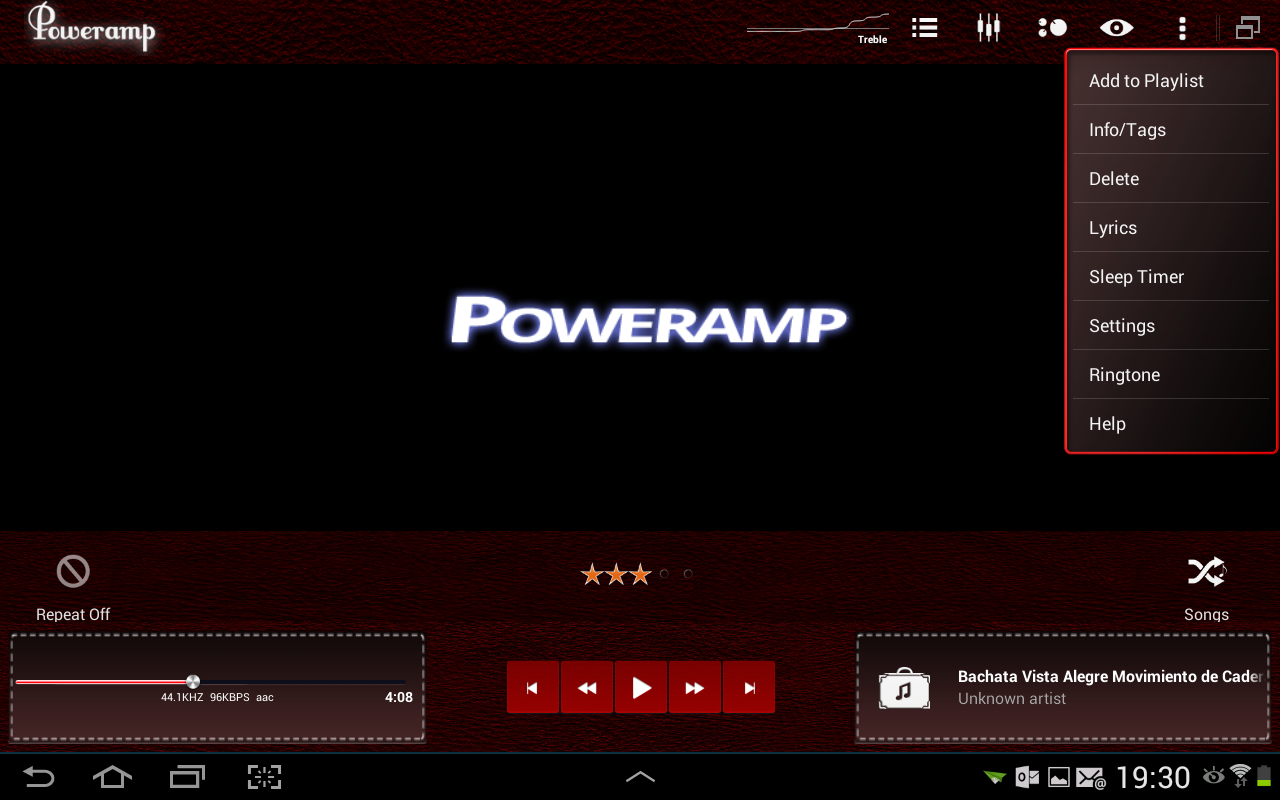Set rating to three stars

pyautogui.click(x=640, y=574)
